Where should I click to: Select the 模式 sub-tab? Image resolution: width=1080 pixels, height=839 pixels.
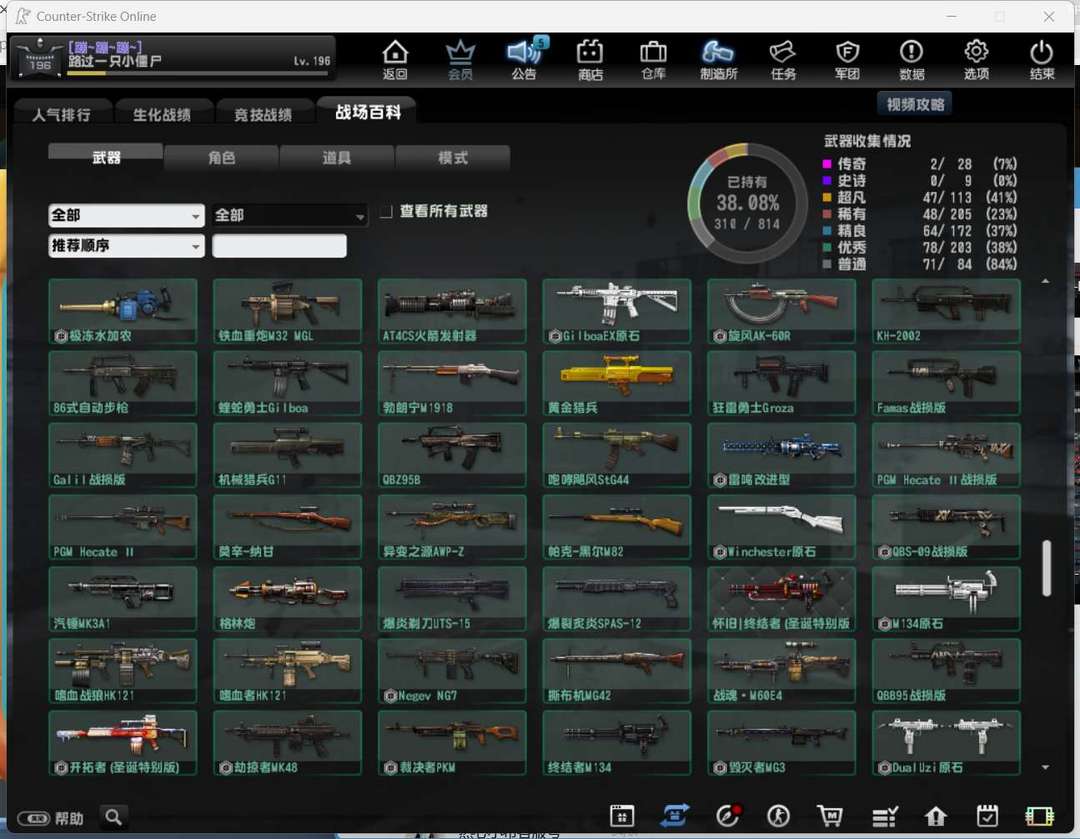tap(453, 157)
